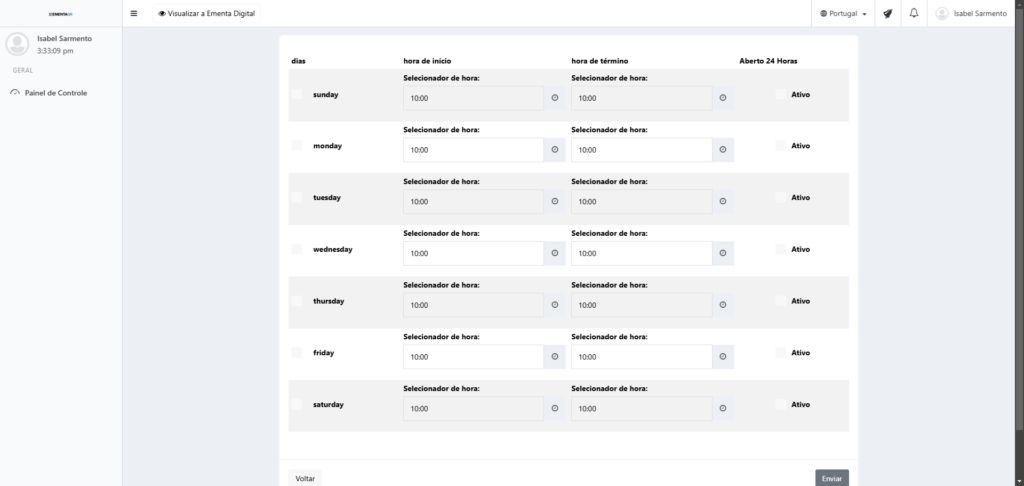Open the notifications bell icon
This screenshot has width=1024, height=486.
[x=914, y=13]
